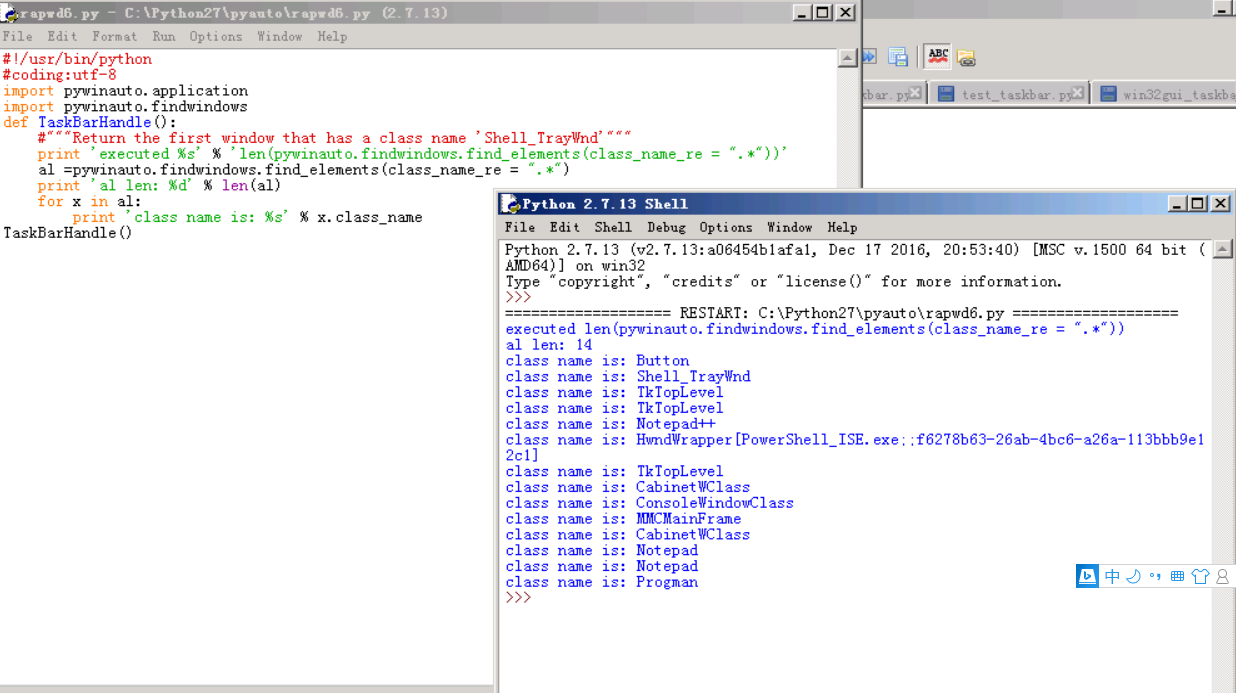This screenshot has height=693, width=1236.
Task: Open the on-screen keyboard icon in IME bar
Action: tap(1177, 576)
